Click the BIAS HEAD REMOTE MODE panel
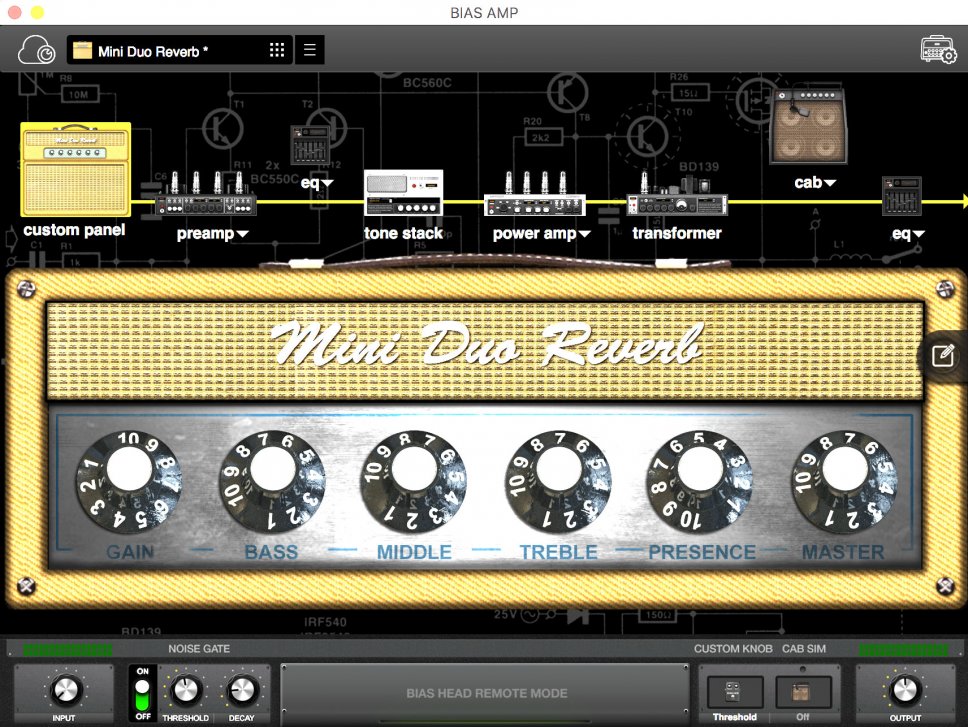The width and height of the screenshot is (968, 727). pyautogui.click(x=487, y=692)
